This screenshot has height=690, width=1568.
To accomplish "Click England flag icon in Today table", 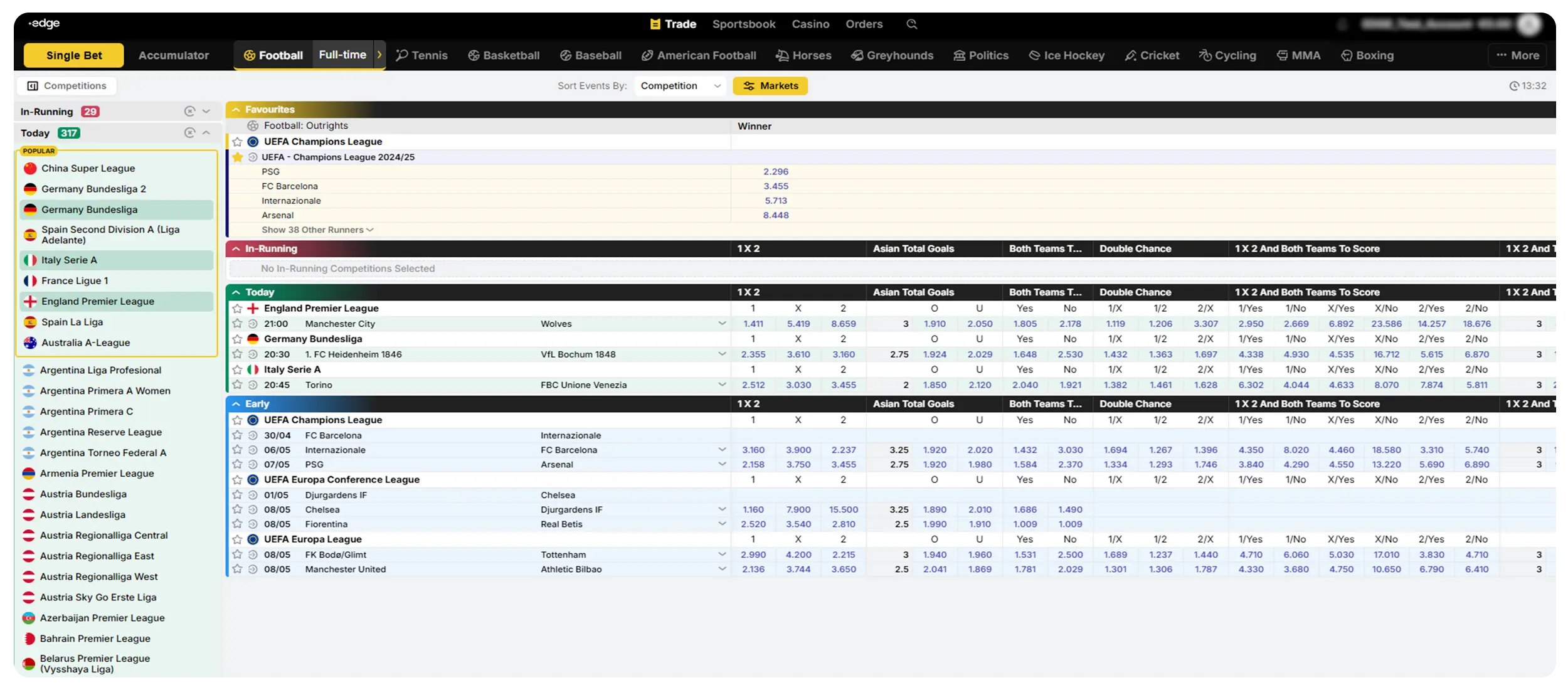I will pyautogui.click(x=253, y=308).
